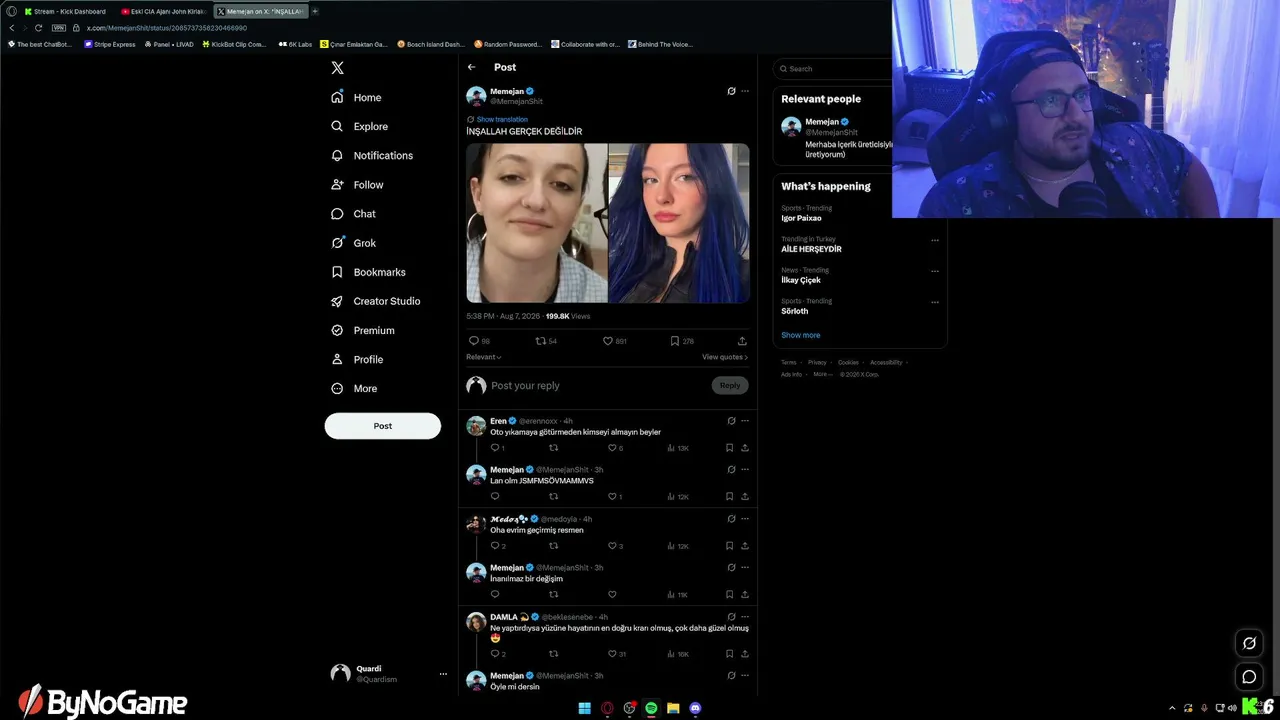Screen dimensions: 1280x720
Task: Go to Home in X sidebar
Action: click(356, 98)
